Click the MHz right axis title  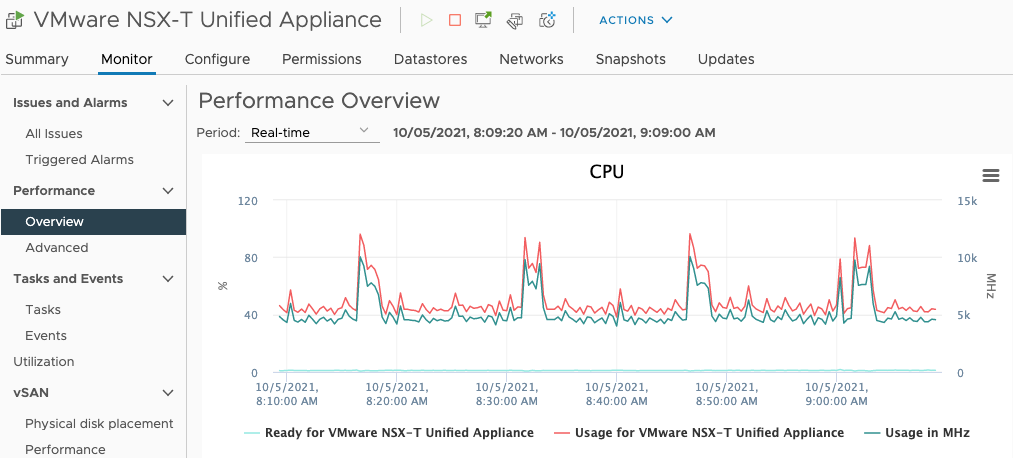point(990,286)
